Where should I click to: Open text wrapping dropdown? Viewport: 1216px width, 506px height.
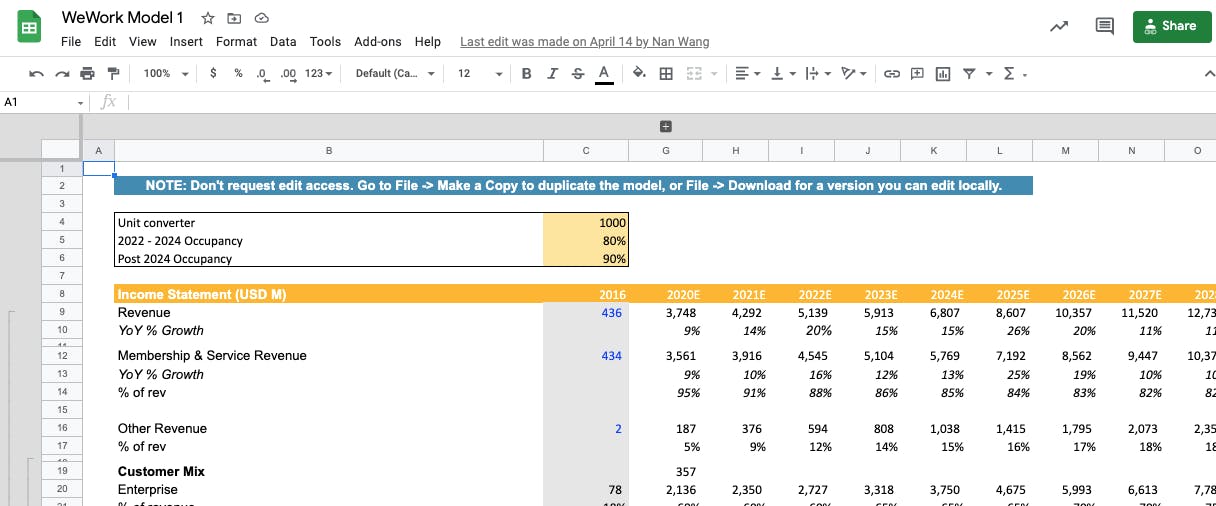(x=817, y=73)
